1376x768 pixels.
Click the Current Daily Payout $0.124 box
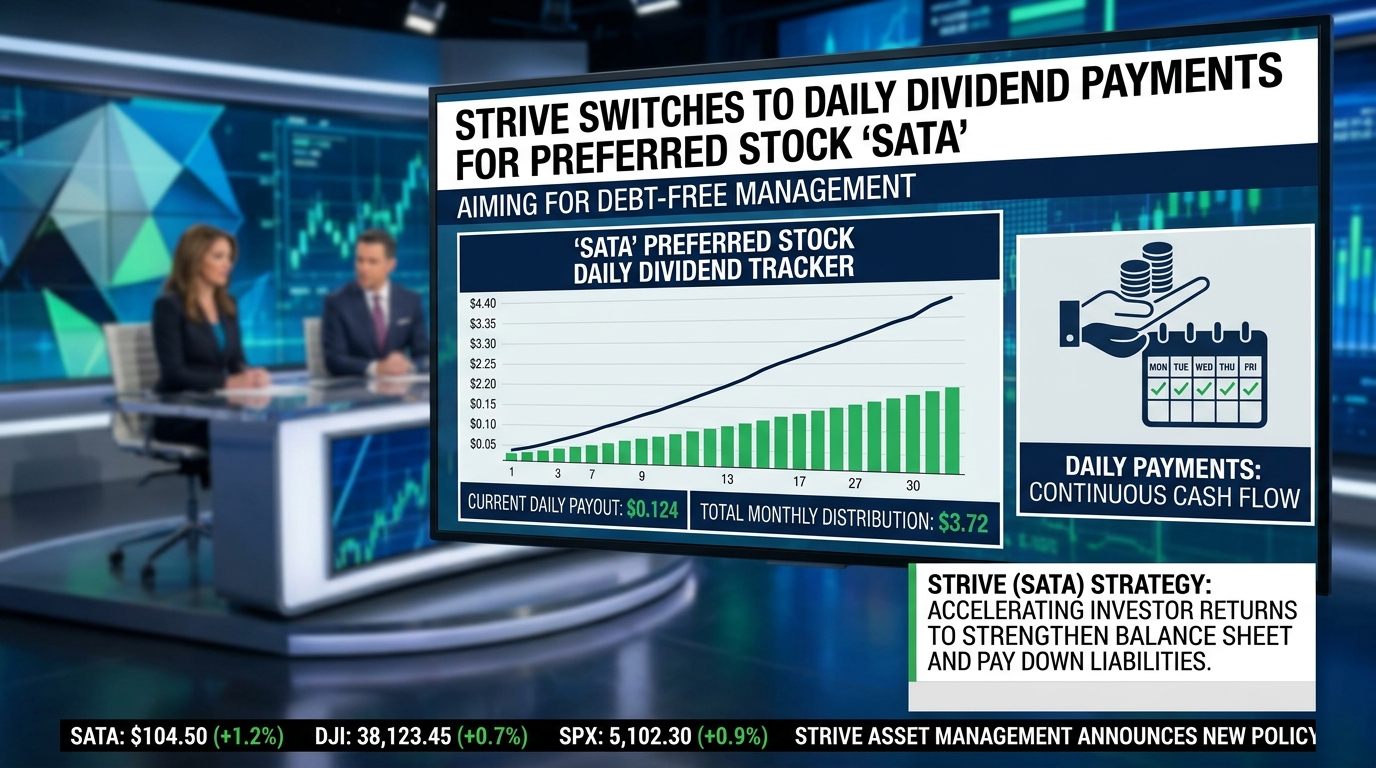pos(573,507)
